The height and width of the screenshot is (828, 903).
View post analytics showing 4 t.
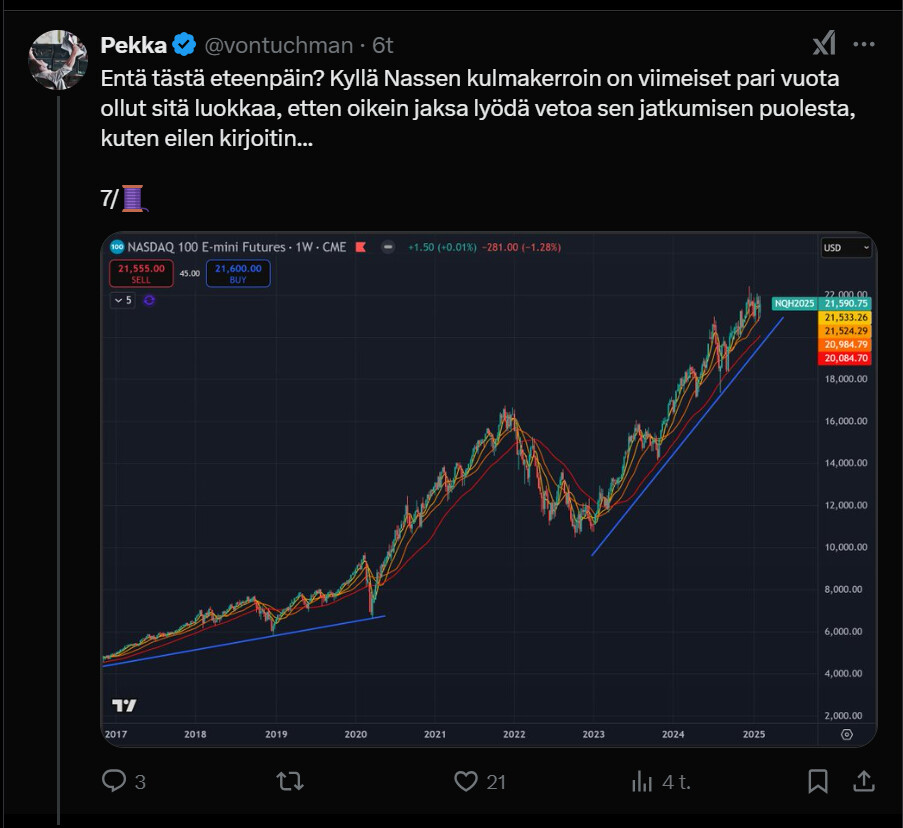[642, 782]
